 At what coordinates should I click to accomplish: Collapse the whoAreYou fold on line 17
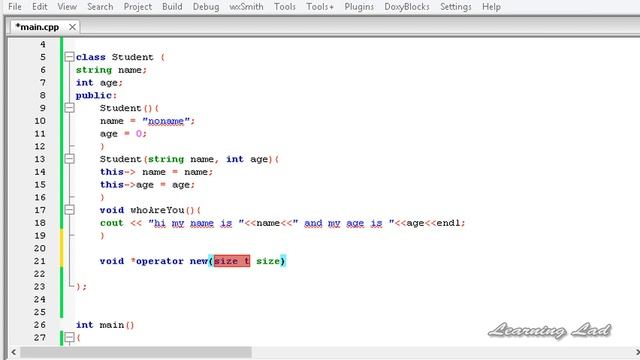click(69, 210)
